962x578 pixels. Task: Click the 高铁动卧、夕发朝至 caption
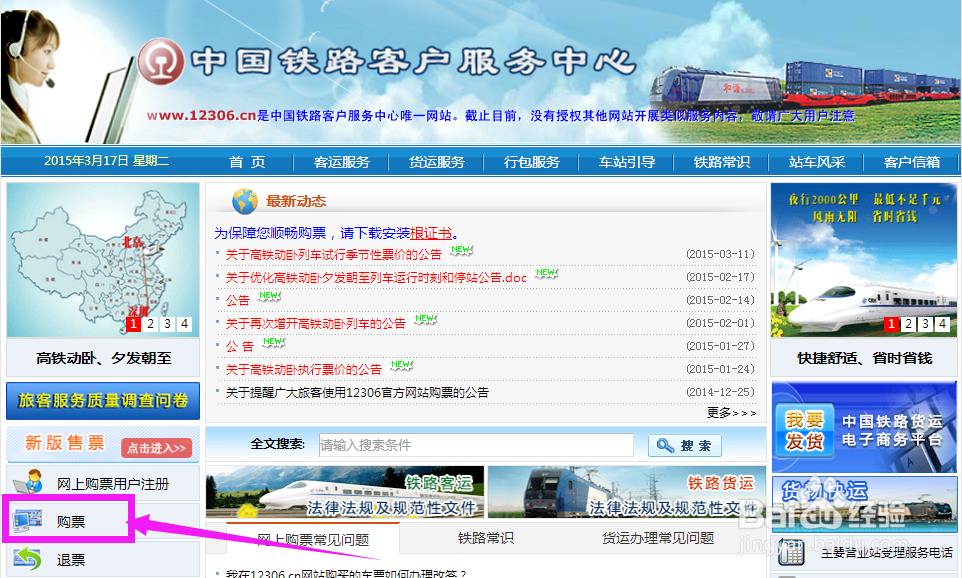pyautogui.click(x=104, y=358)
